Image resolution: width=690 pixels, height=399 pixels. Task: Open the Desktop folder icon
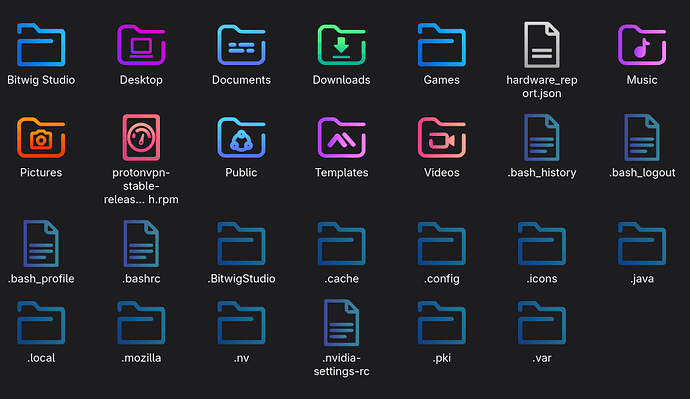(x=141, y=45)
